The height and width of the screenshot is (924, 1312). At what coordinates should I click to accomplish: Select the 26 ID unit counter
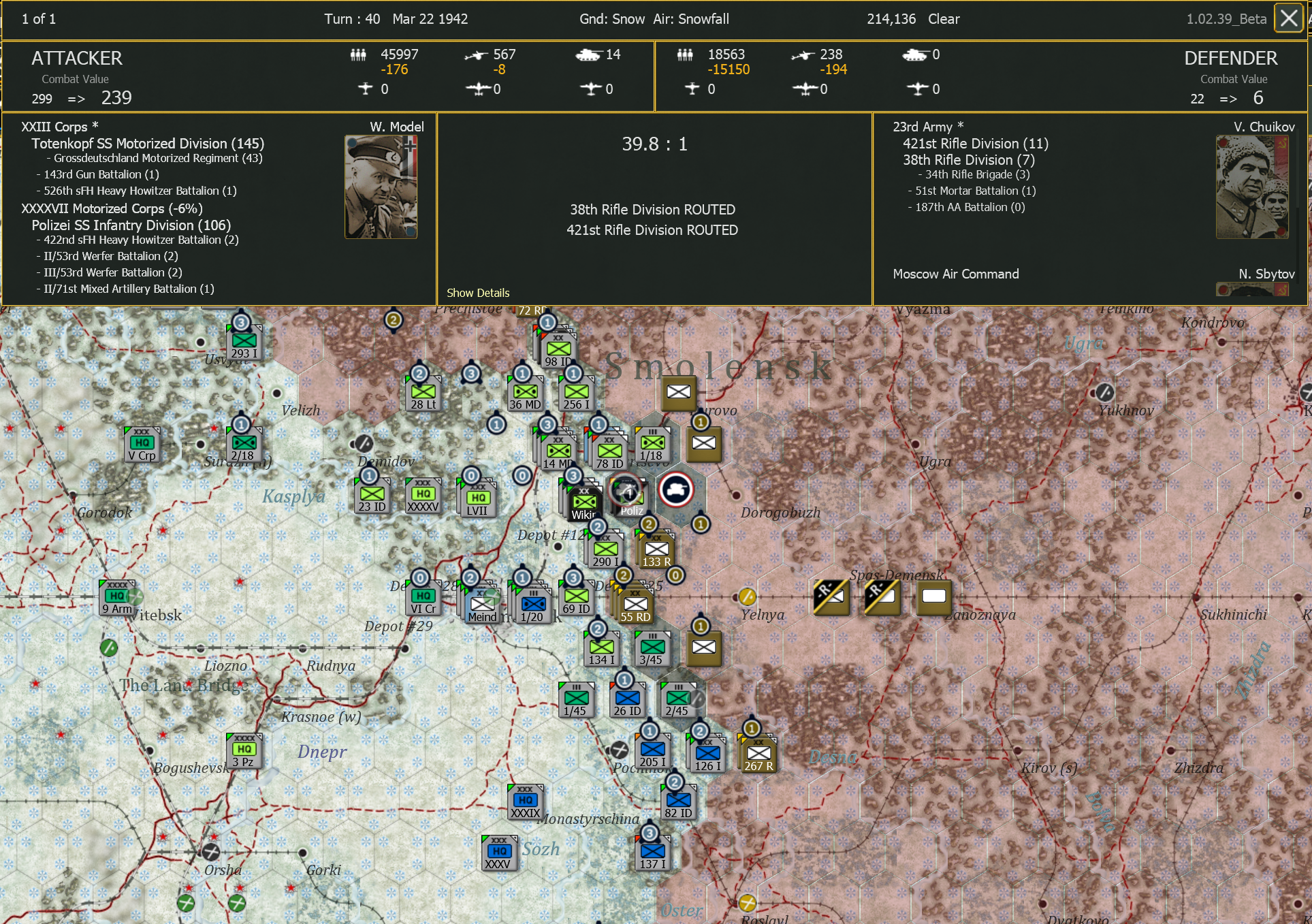(x=628, y=700)
